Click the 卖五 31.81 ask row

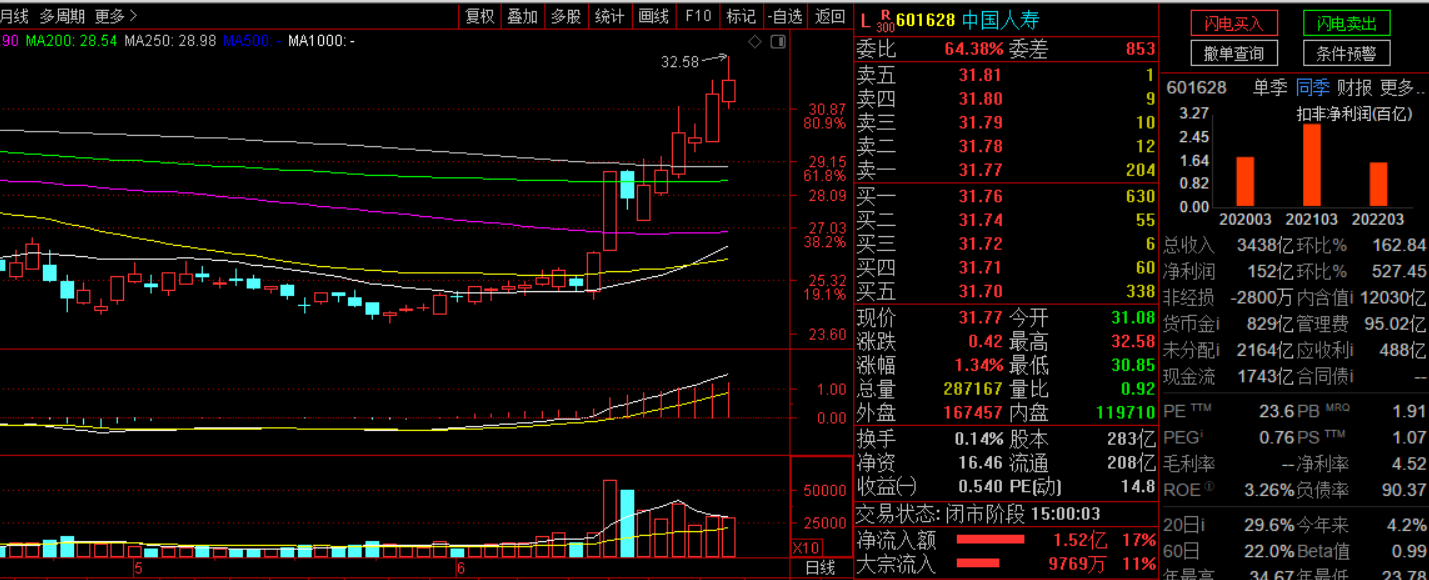point(1006,75)
